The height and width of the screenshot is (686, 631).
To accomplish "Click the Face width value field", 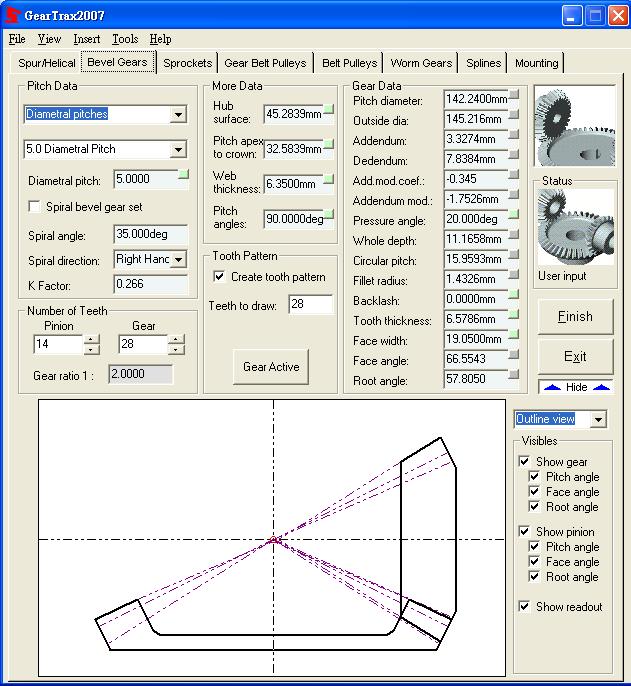I will [x=476, y=339].
